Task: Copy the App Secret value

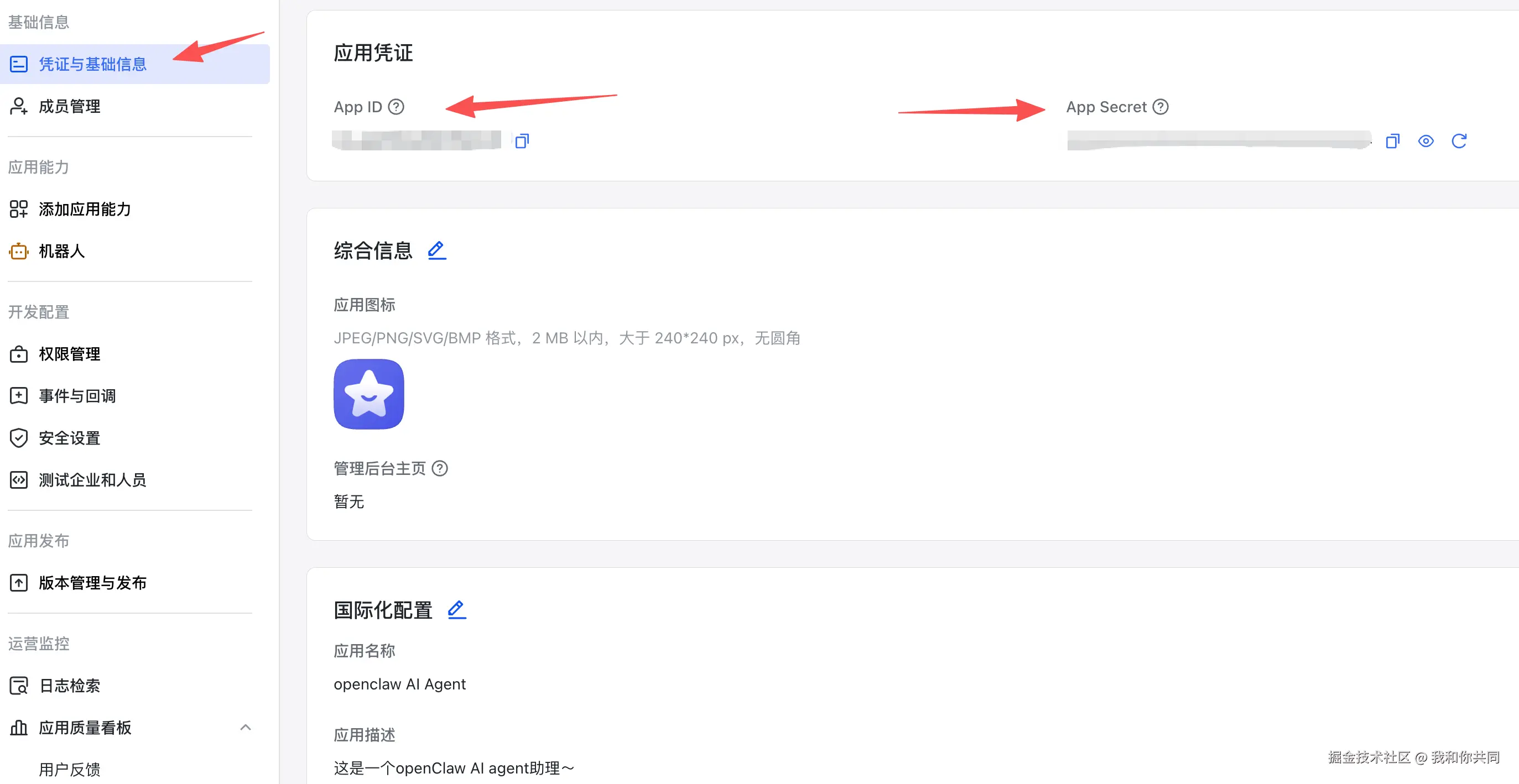Action: [x=1392, y=141]
